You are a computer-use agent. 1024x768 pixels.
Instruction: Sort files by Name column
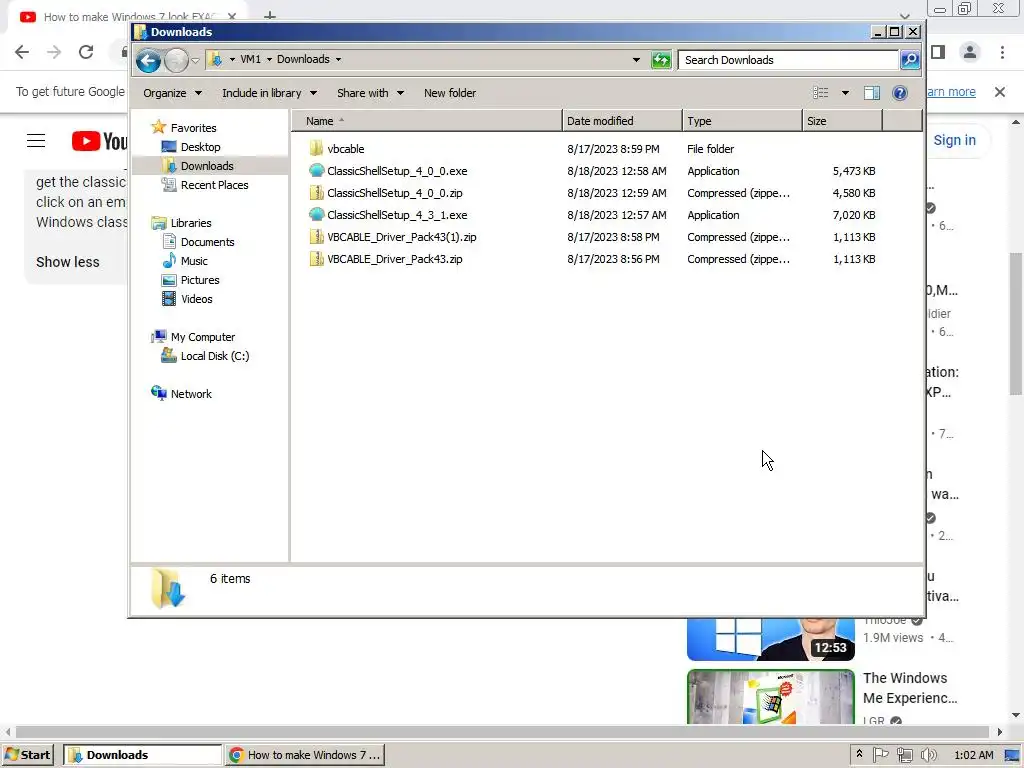(426, 121)
